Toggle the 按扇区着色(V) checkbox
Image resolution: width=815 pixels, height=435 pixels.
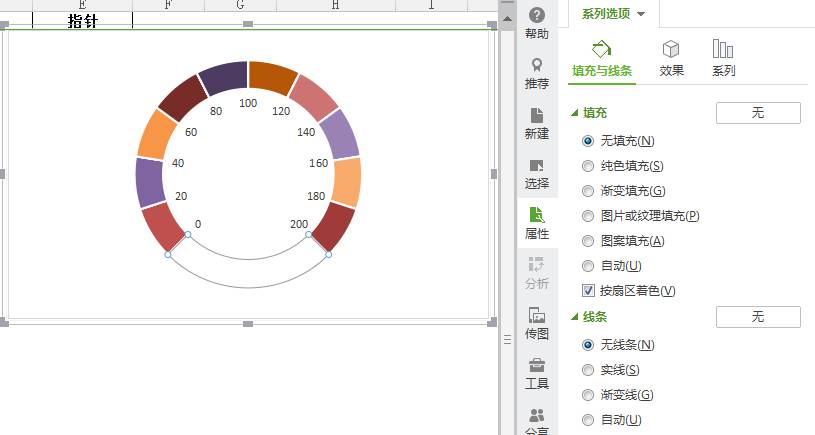pyautogui.click(x=588, y=291)
